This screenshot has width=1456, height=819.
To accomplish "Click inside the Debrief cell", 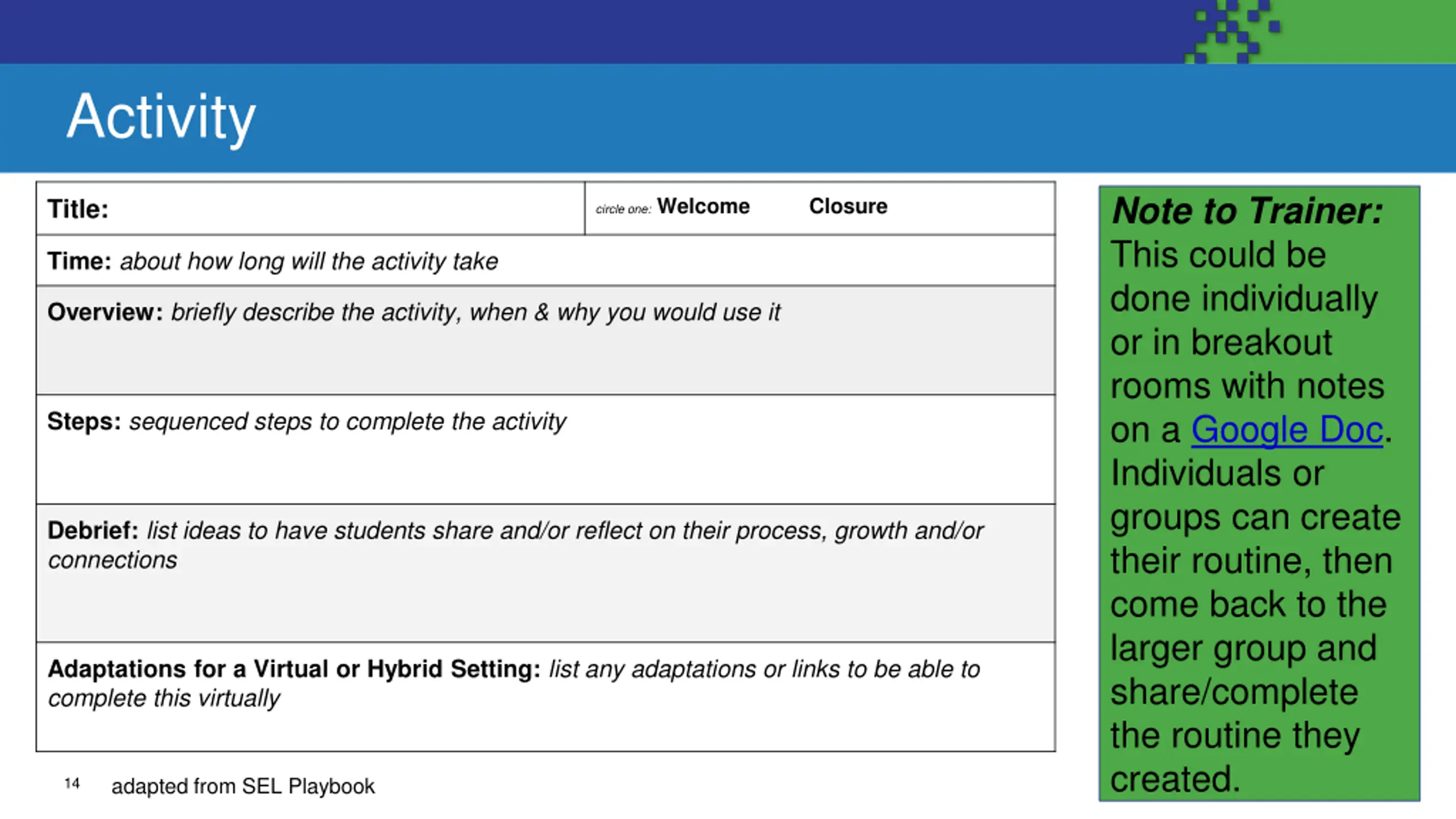I will pyautogui.click(x=545, y=573).
